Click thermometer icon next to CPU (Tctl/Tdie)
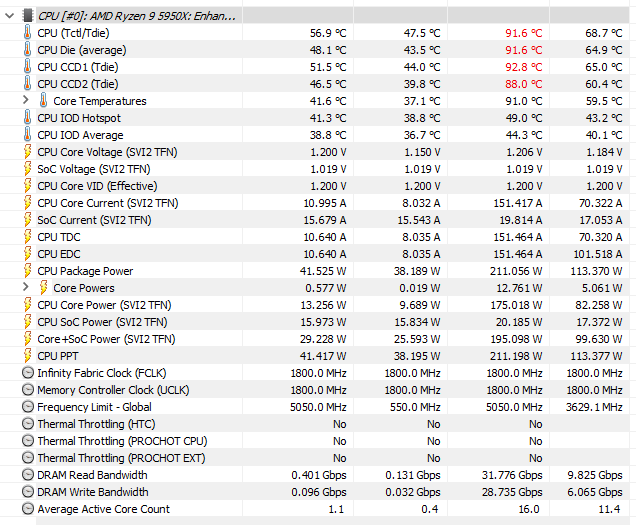 (x=27, y=32)
